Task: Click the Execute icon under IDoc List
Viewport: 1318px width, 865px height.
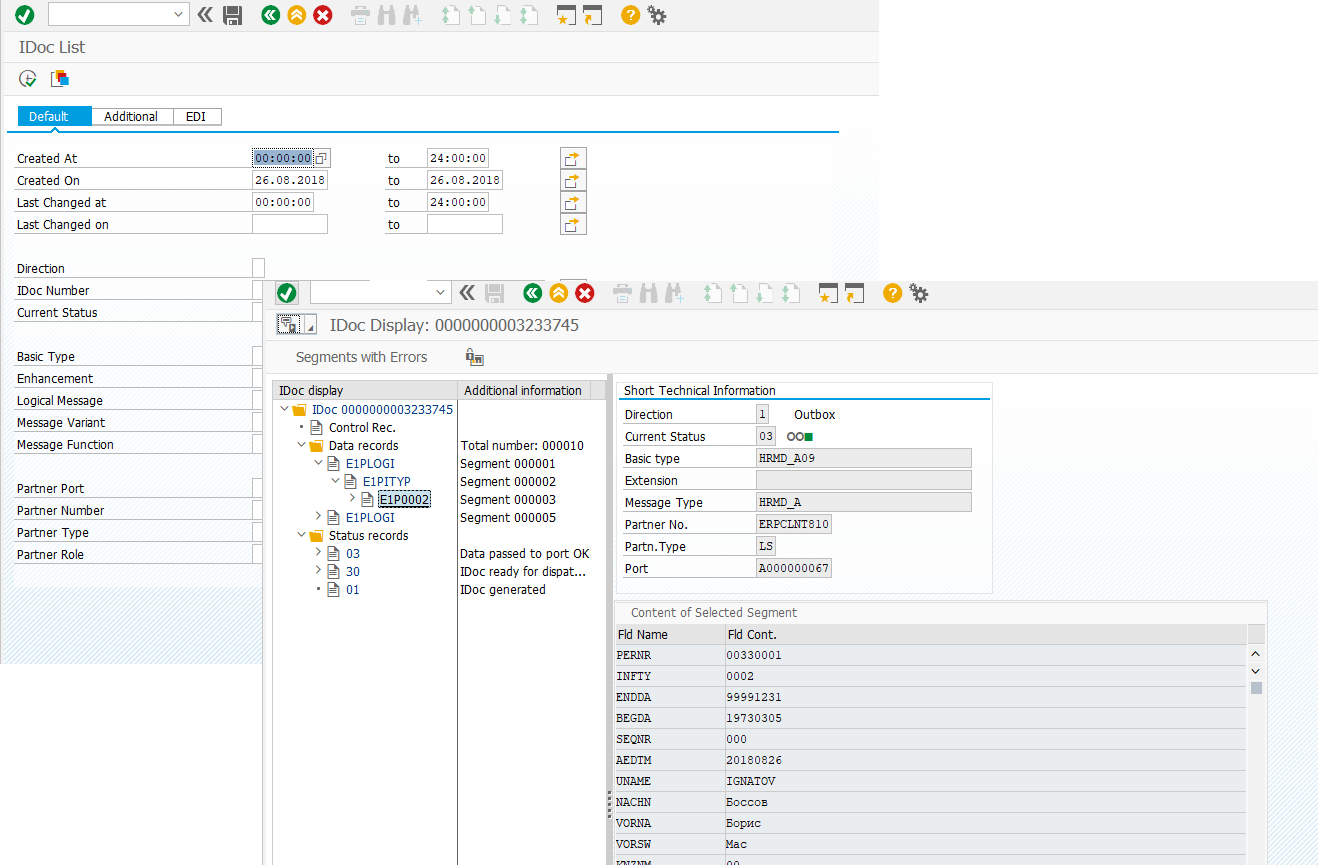Action: click(x=28, y=79)
